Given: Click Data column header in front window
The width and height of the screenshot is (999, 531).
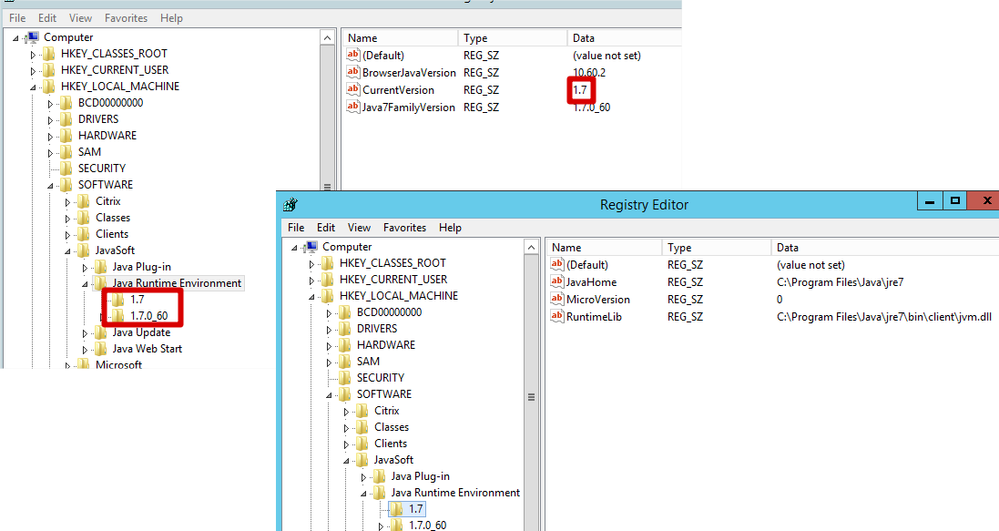Looking at the screenshot, I should coord(886,247).
